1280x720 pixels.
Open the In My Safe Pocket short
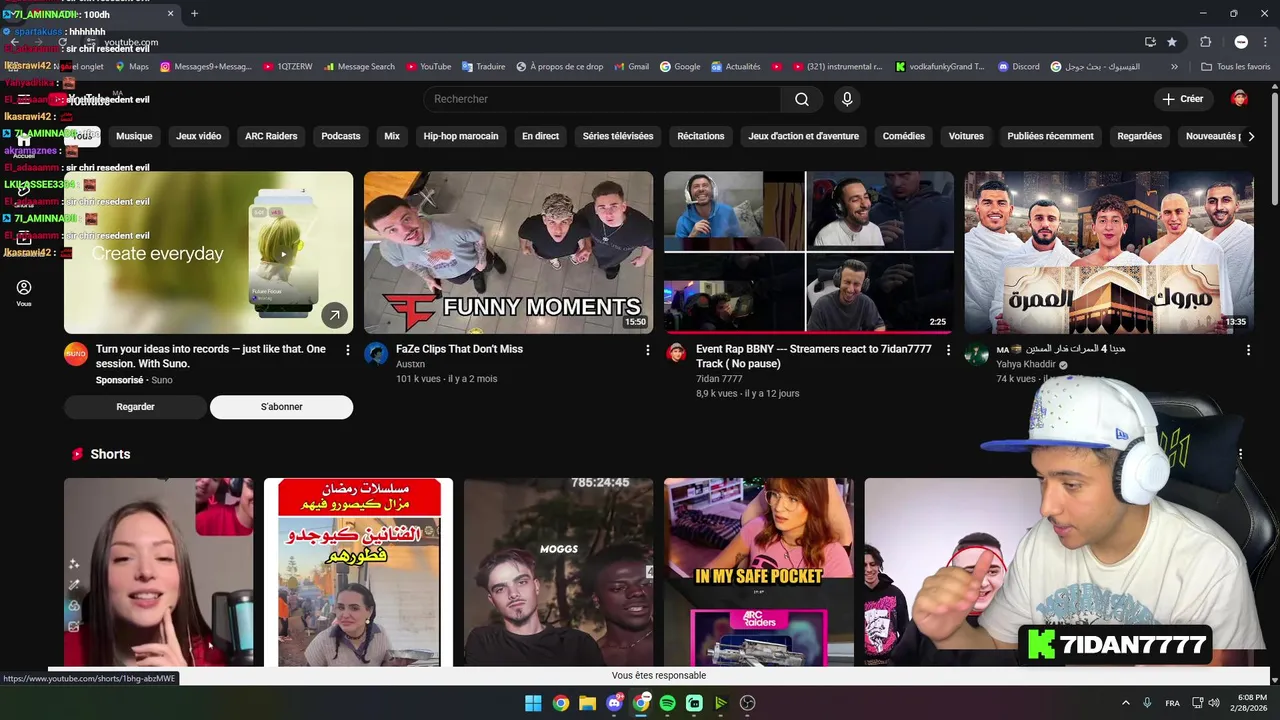pos(758,572)
